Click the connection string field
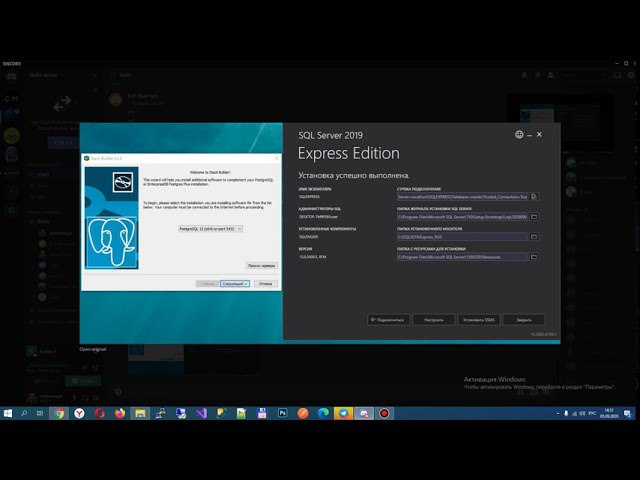This screenshot has width=640, height=480. pos(462,197)
